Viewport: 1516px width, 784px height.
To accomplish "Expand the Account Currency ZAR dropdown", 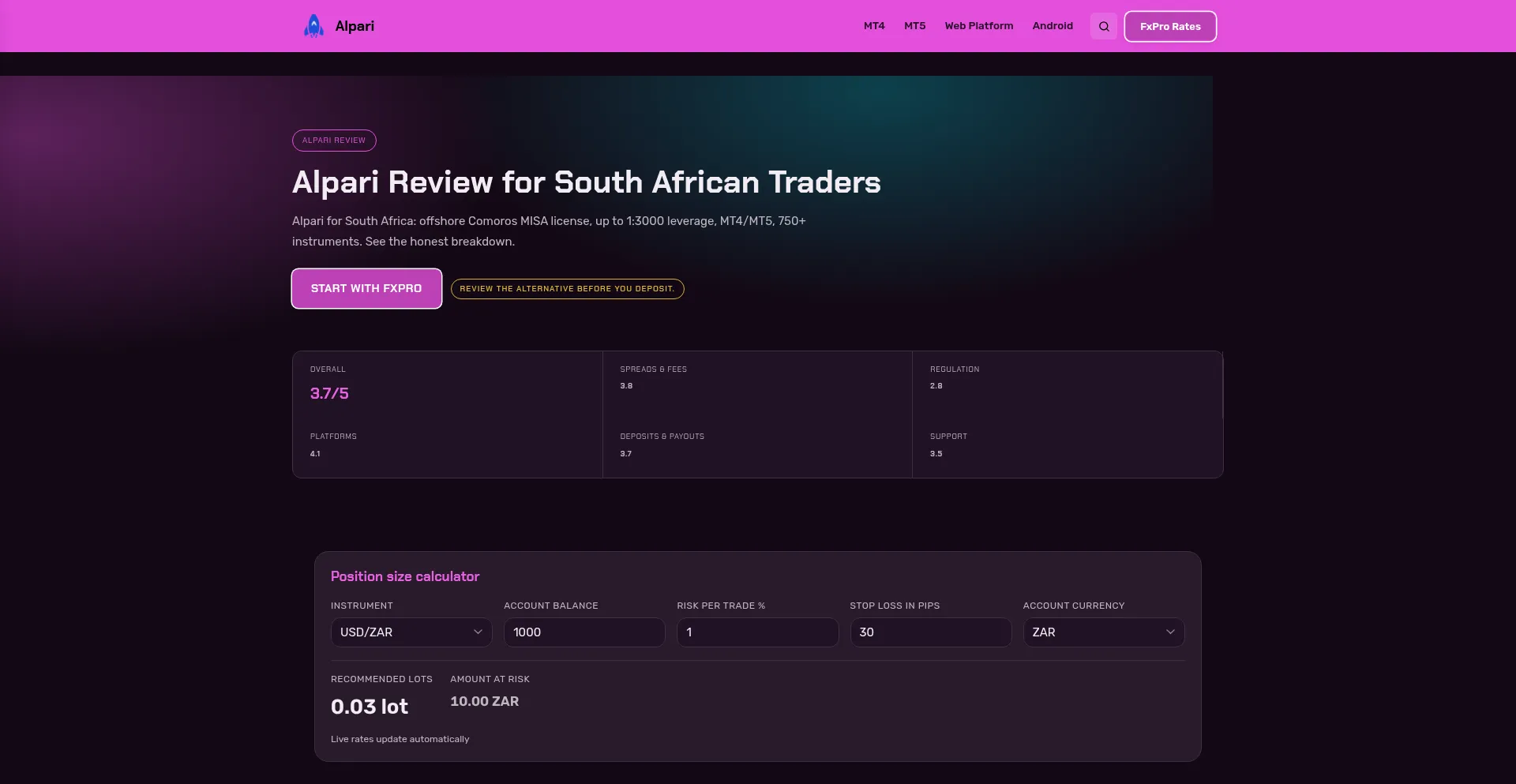I will point(1104,632).
